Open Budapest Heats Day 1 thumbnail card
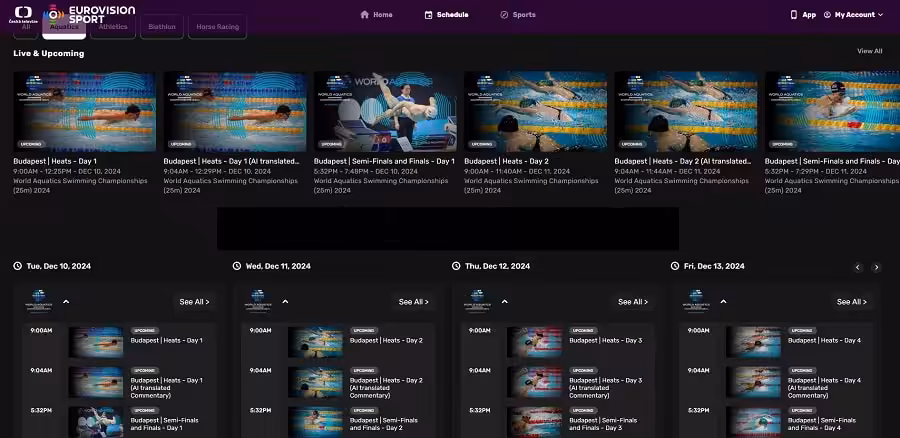Screen dimensions: 900x438 click(x=84, y=111)
